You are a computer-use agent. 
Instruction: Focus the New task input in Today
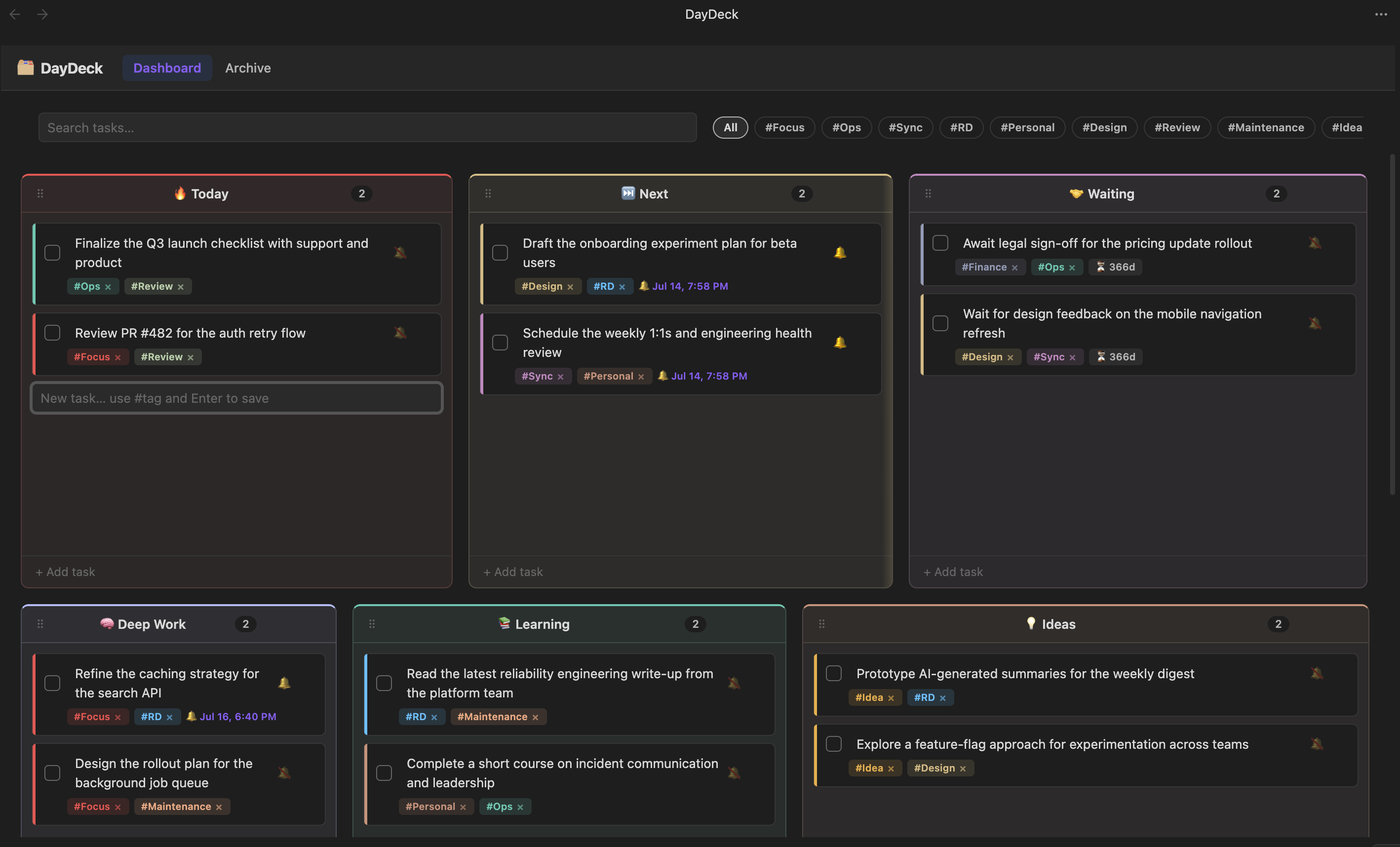(x=236, y=398)
